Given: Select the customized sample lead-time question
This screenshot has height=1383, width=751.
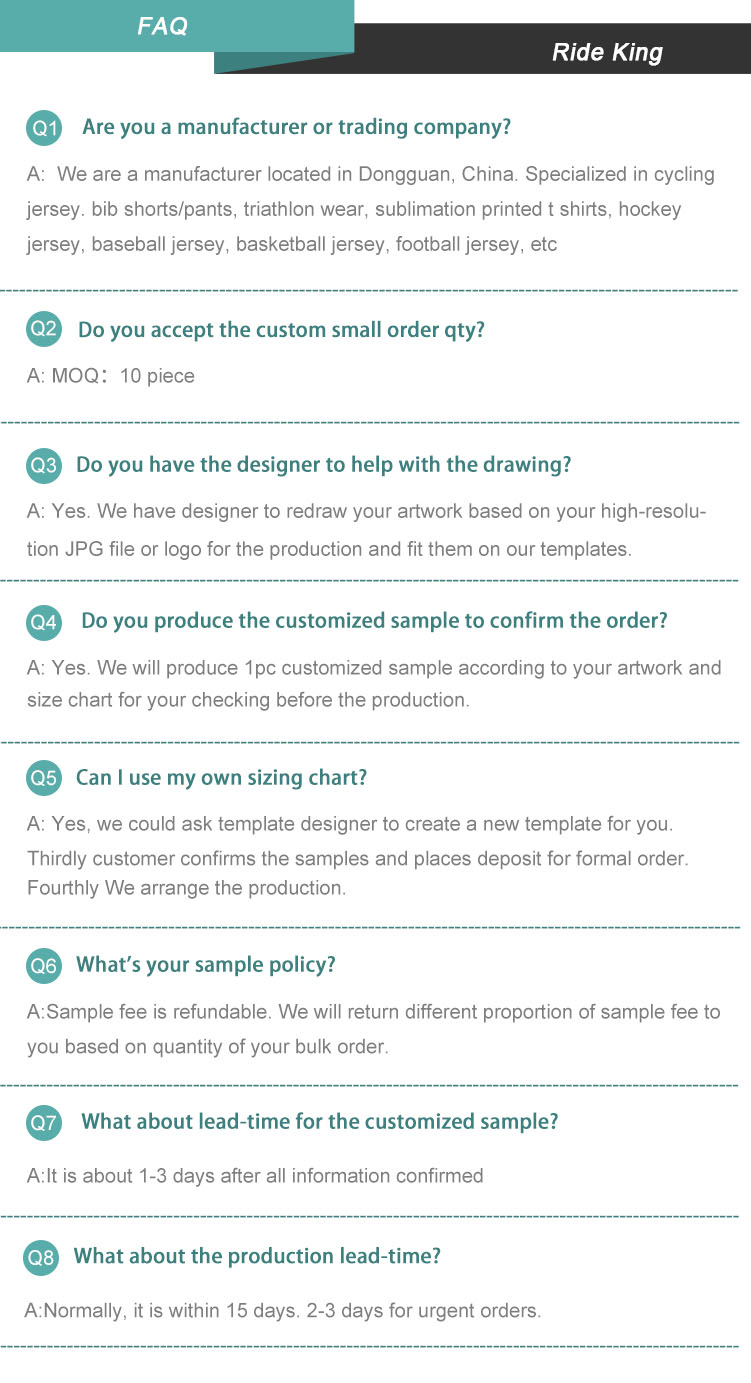Looking at the screenshot, I should [x=319, y=1121].
